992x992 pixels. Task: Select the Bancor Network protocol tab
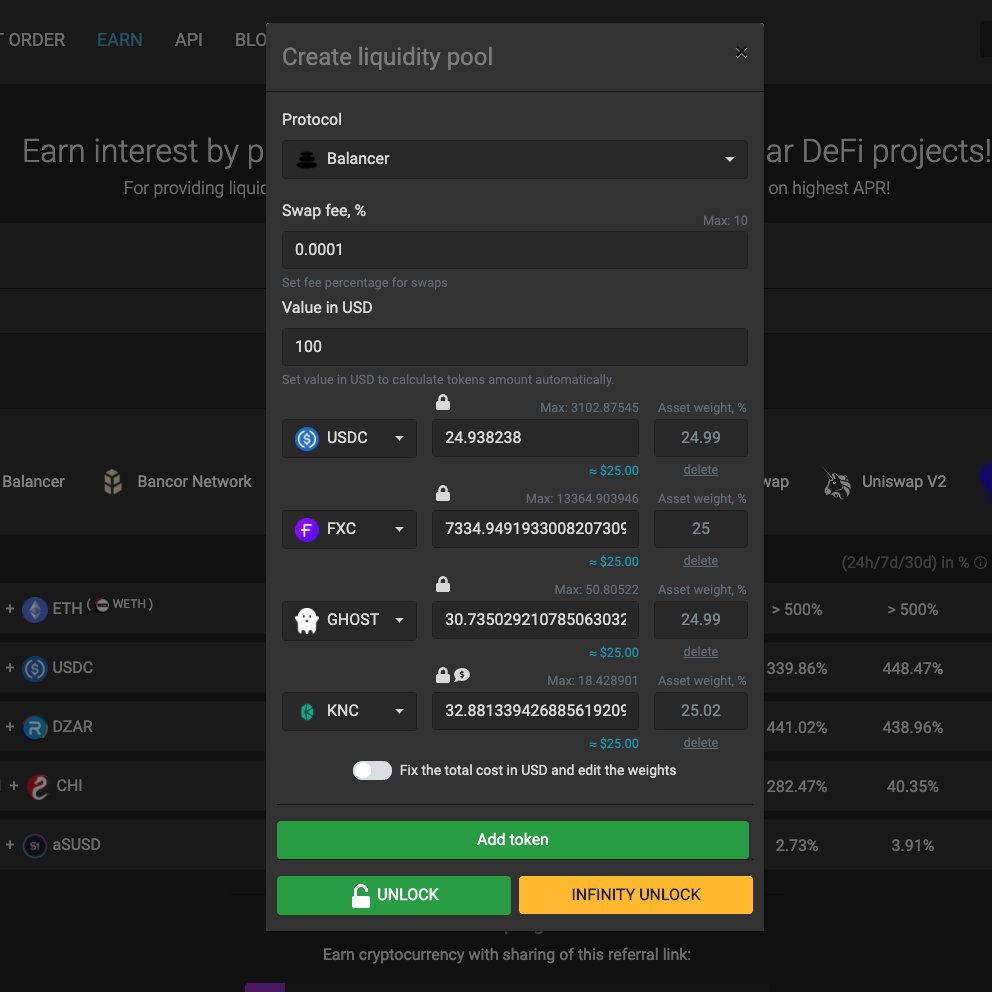(x=178, y=482)
